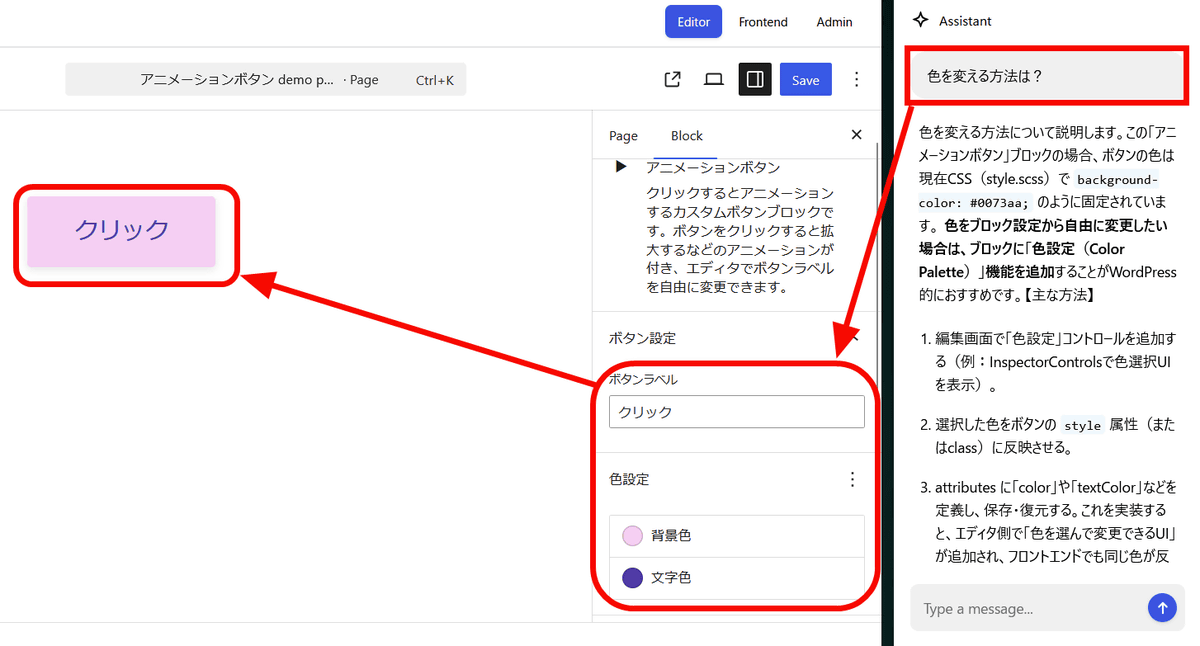
Task: Open the document title command palette
Action: [x=265, y=80]
